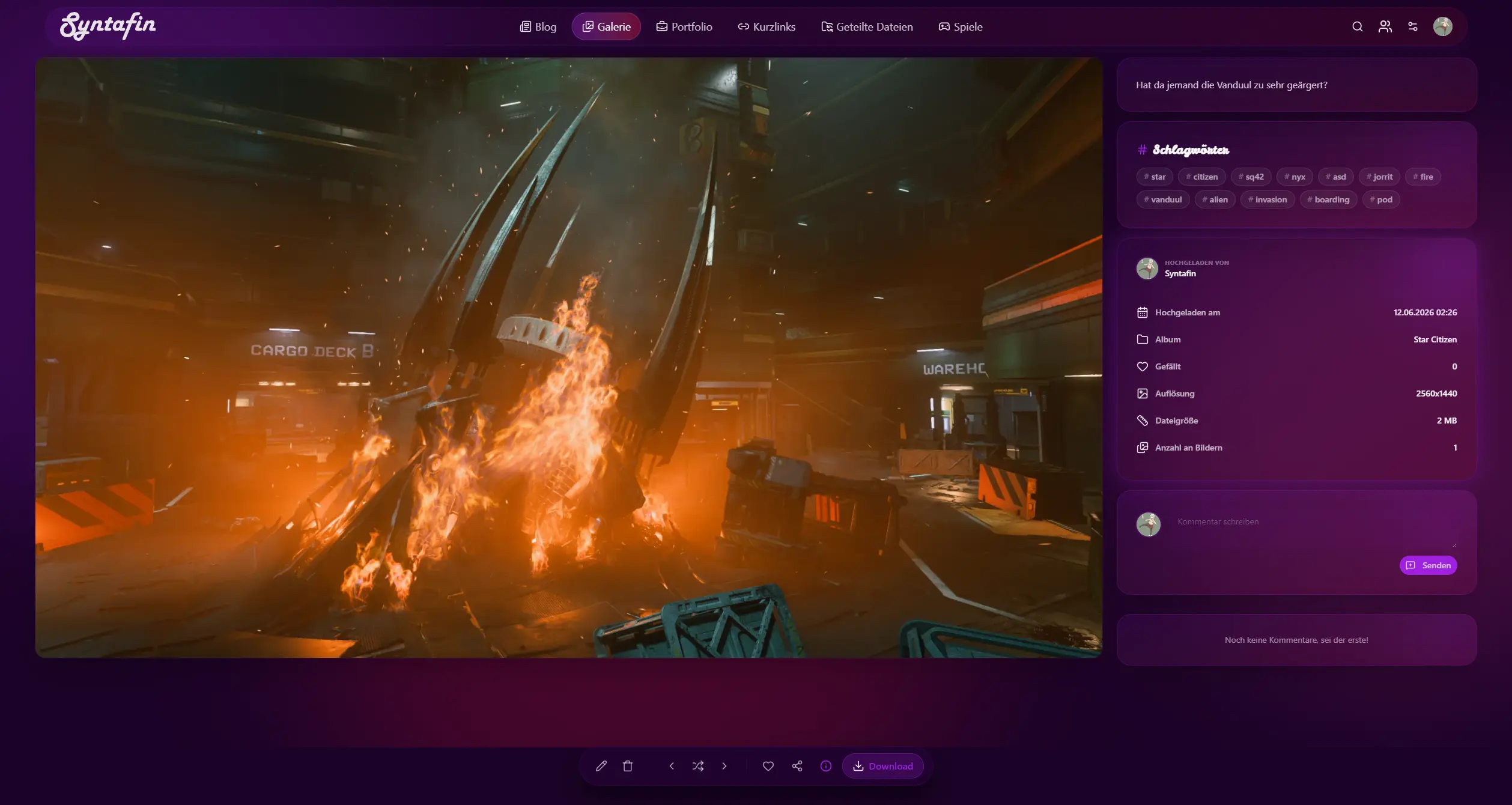Open the Spiele section

(x=961, y=26)
